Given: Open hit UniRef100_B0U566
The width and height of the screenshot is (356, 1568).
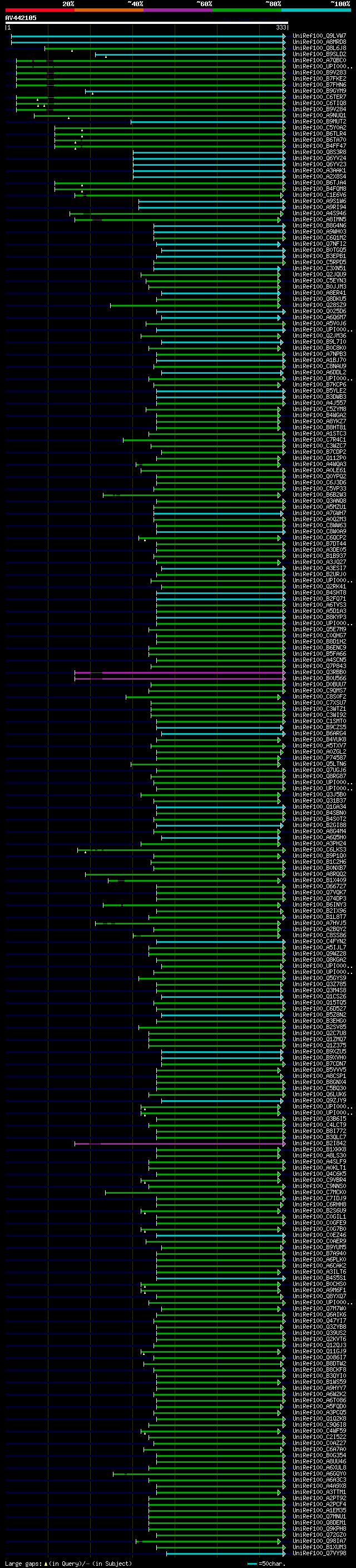Looking at the screenshot, I should [319, 679].
